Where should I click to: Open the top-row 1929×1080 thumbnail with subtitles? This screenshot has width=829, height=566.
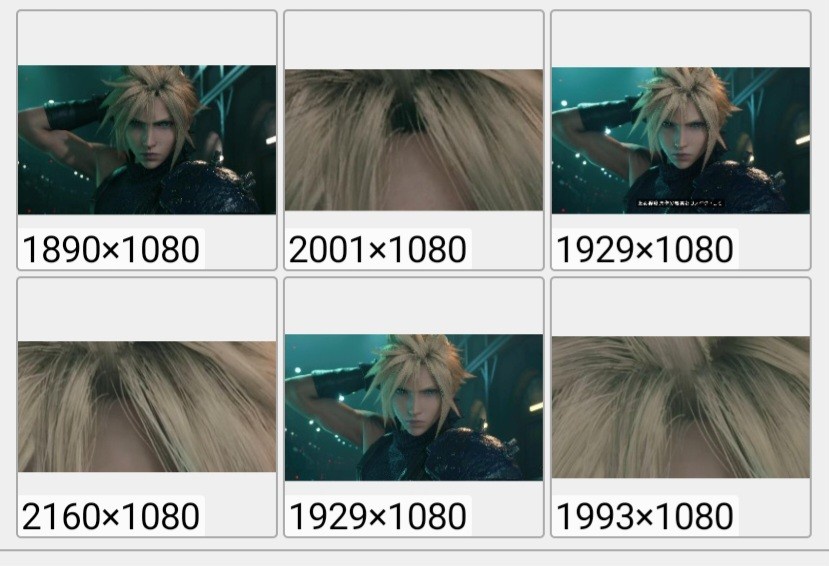coord(680,140)
